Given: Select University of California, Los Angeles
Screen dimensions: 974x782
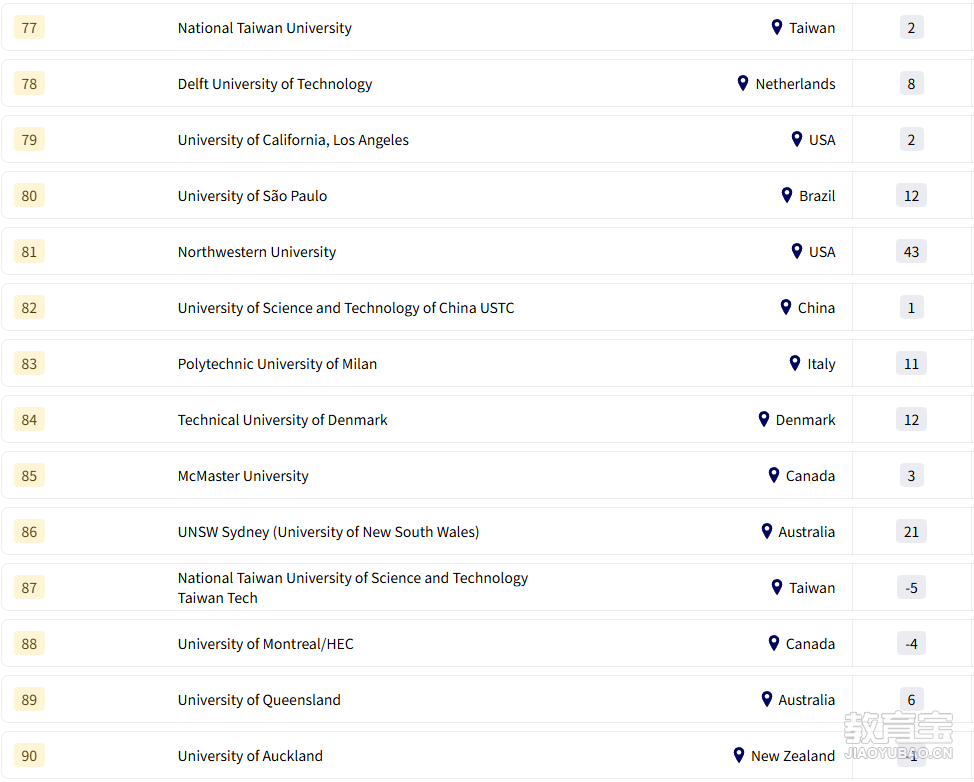Looking at the screenshot, I should click(293, 140).
